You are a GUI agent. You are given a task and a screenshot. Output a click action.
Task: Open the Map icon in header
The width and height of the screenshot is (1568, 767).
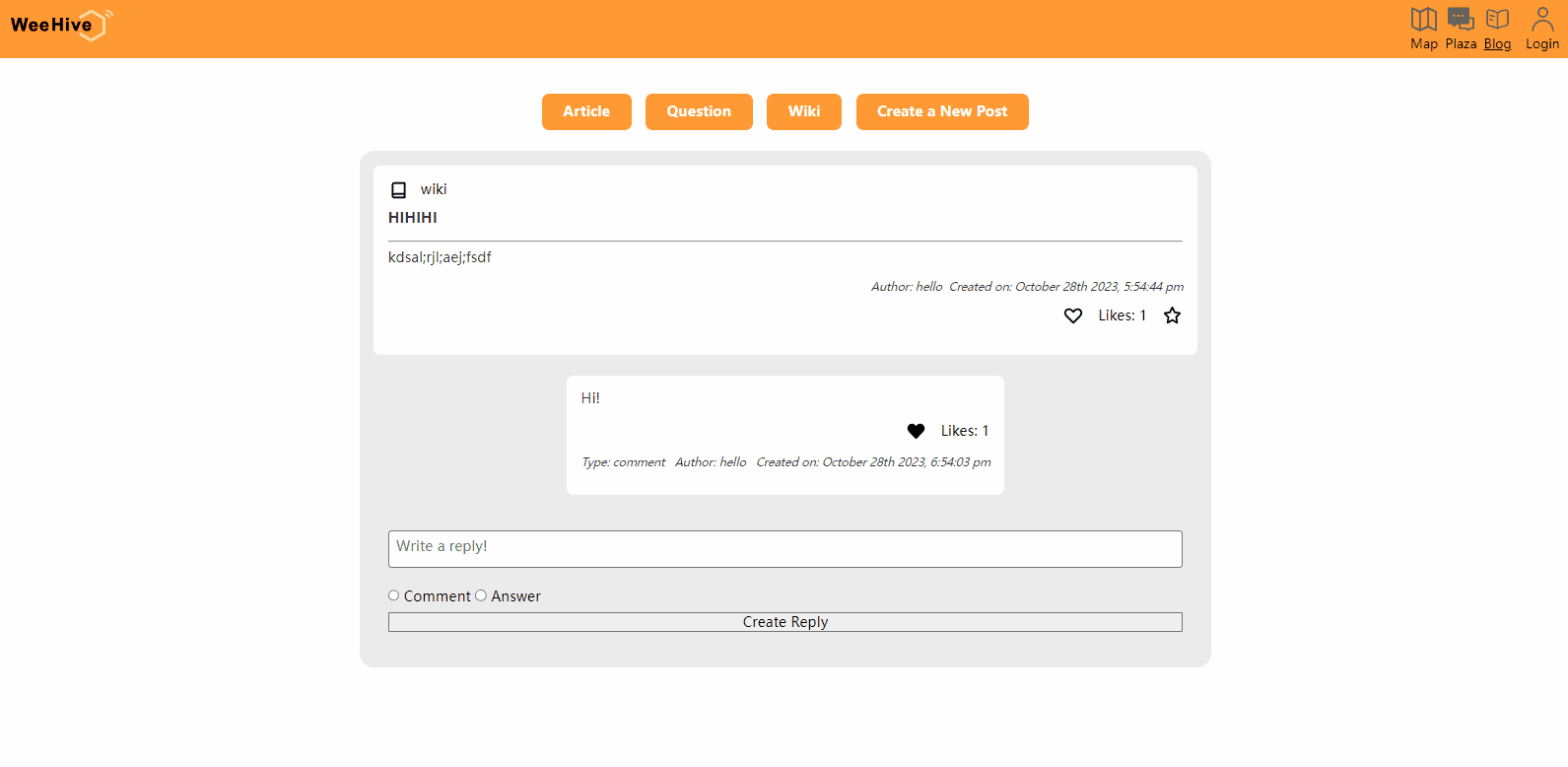click(x=1423, y=19)
